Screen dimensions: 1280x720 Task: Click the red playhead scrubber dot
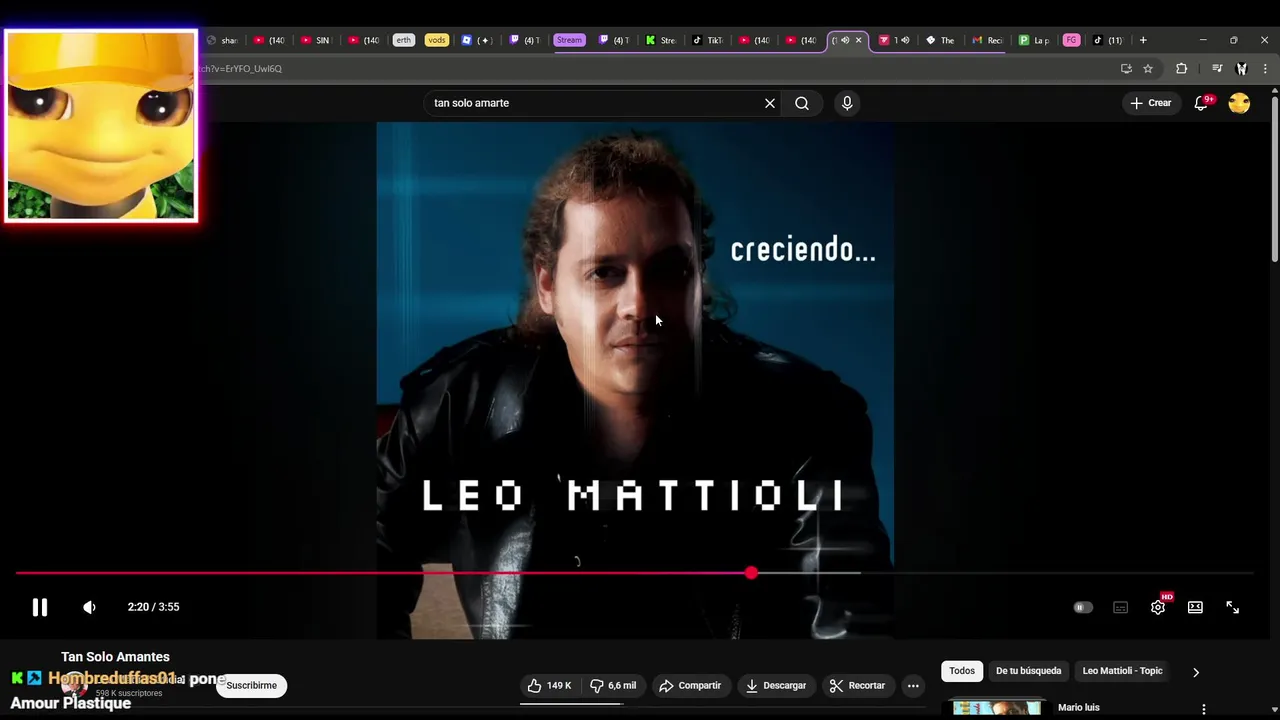(x=751, y=573)
